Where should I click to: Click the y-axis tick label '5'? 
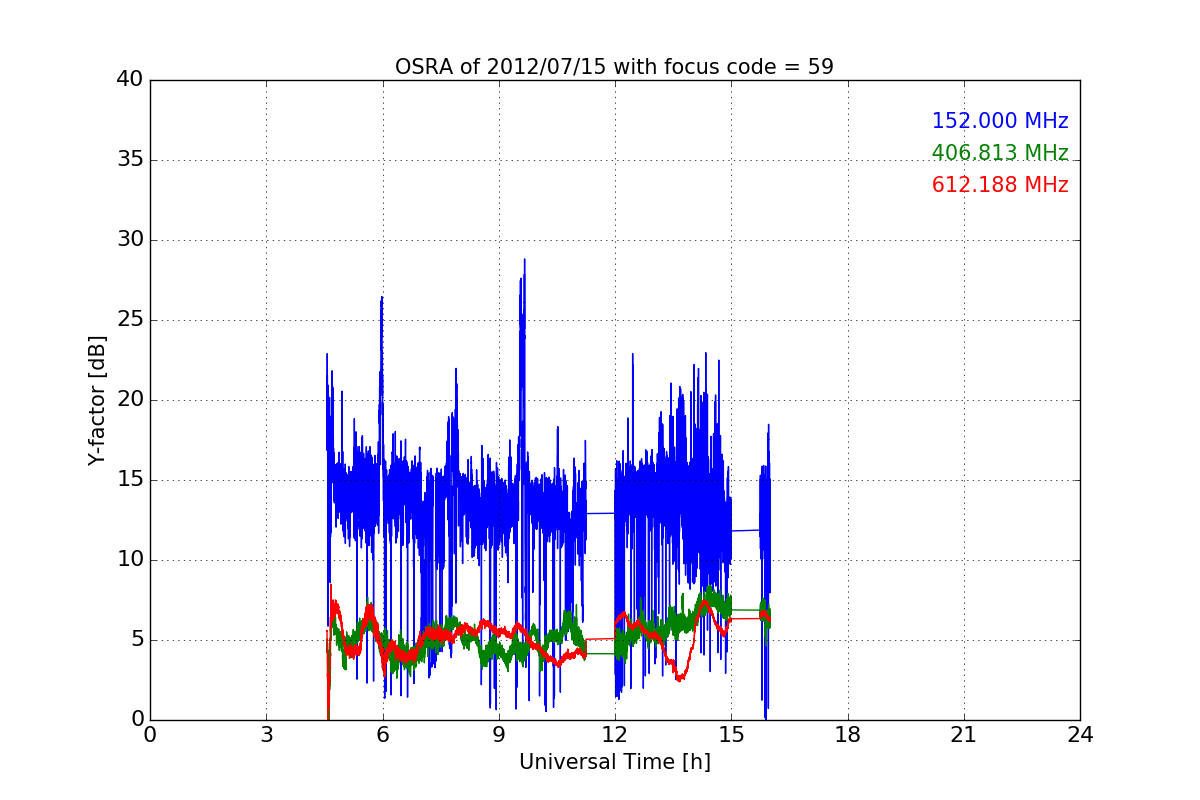tap(136, 640)
